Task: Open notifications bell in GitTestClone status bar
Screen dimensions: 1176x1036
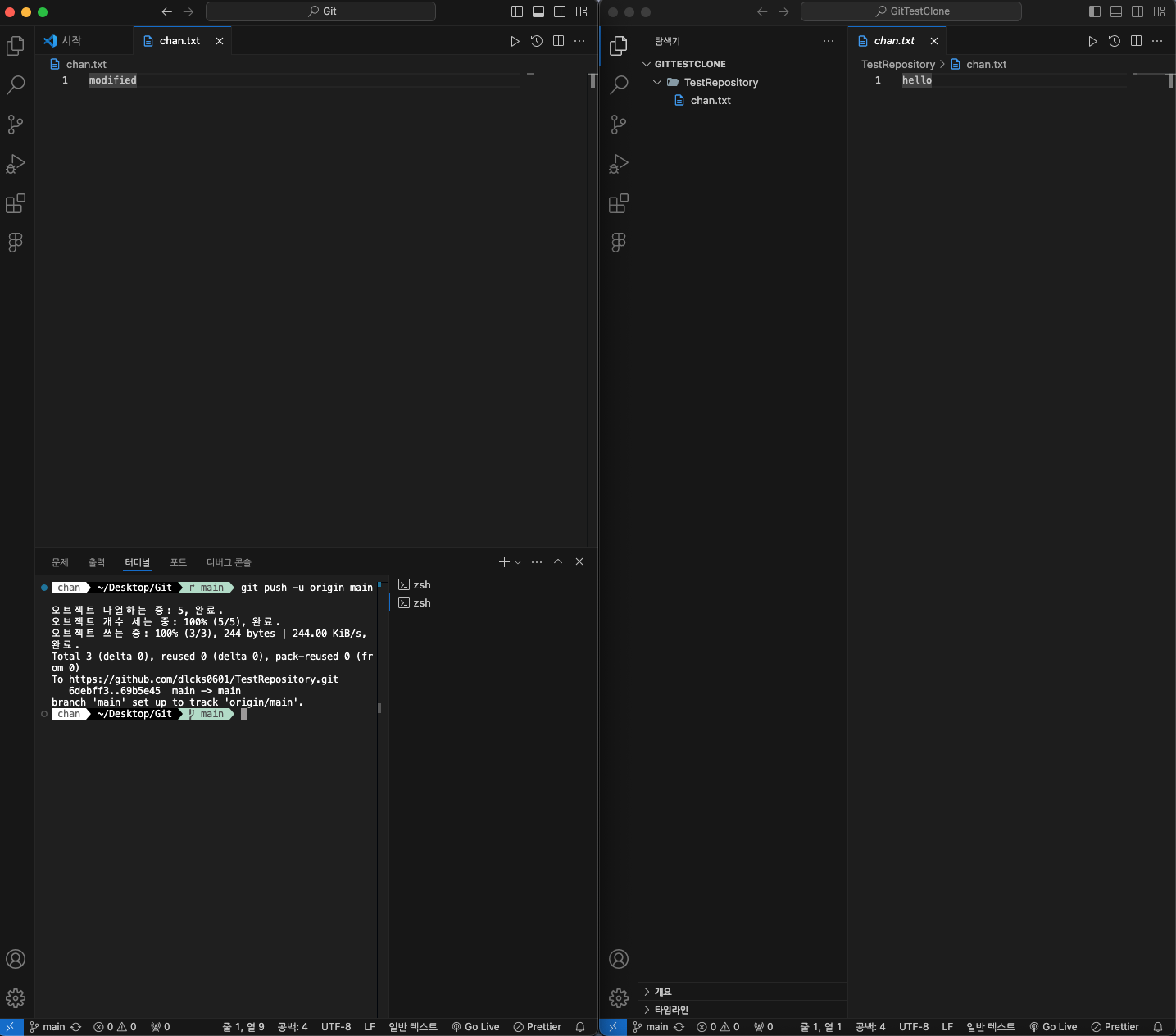Action: [x=1158, y=1027]
